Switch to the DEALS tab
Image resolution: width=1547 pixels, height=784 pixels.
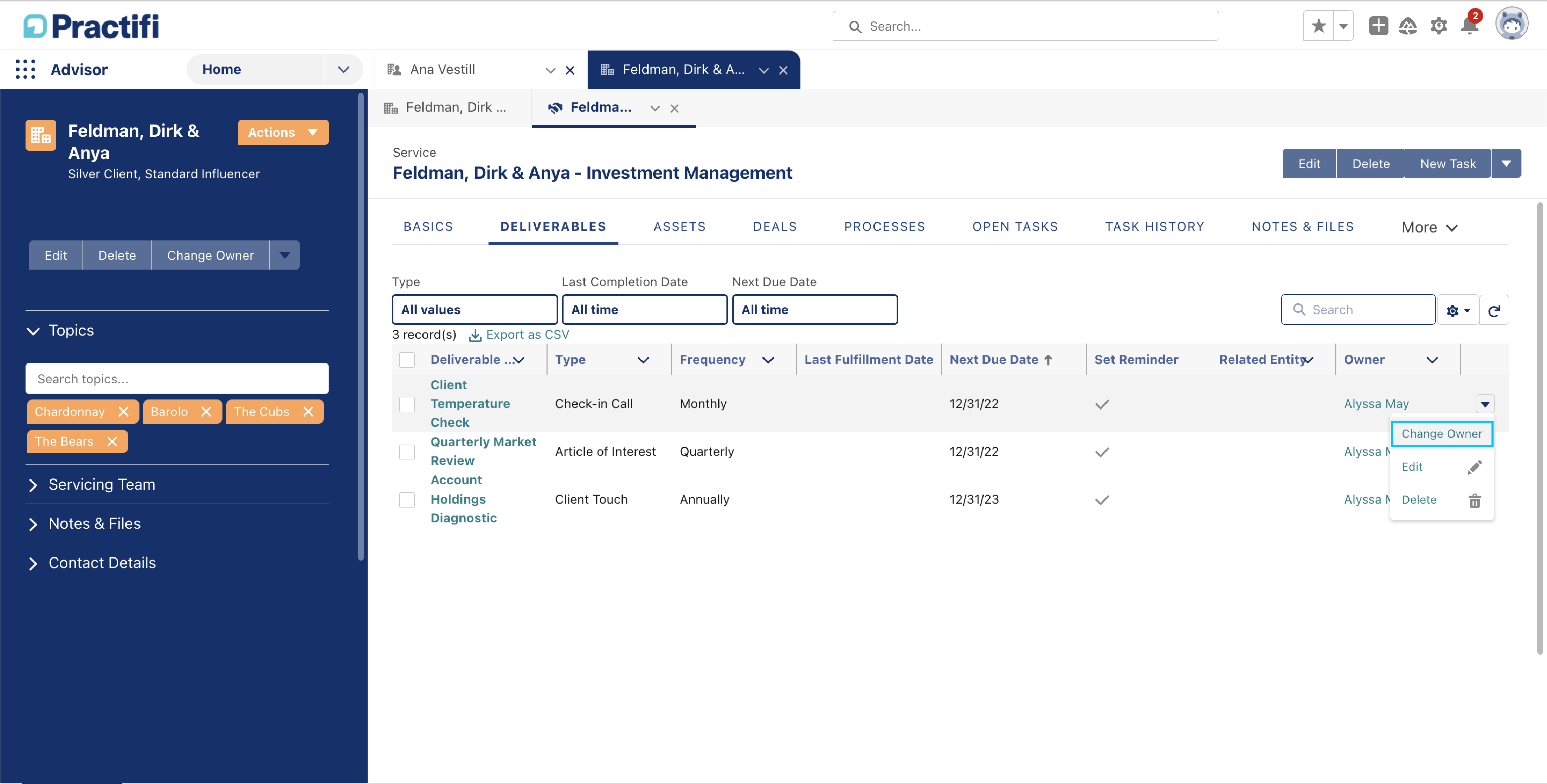tap(775, 227)
